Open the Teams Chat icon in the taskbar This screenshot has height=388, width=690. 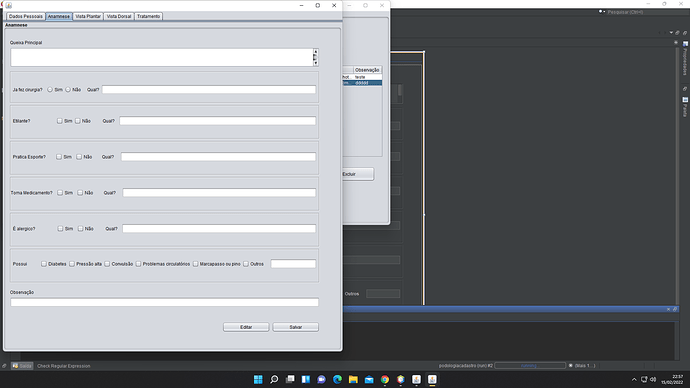[x=322, y=379]
